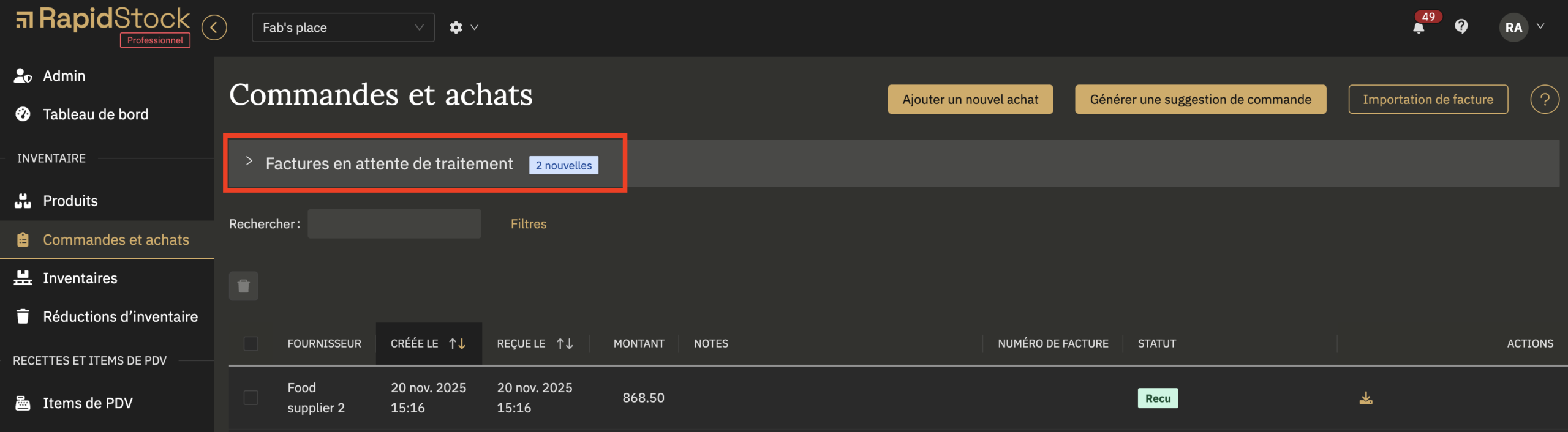Download the Food supplier 2 invoice
This screenshot has height=432, width=1568.
click(x=1366, y=398)
